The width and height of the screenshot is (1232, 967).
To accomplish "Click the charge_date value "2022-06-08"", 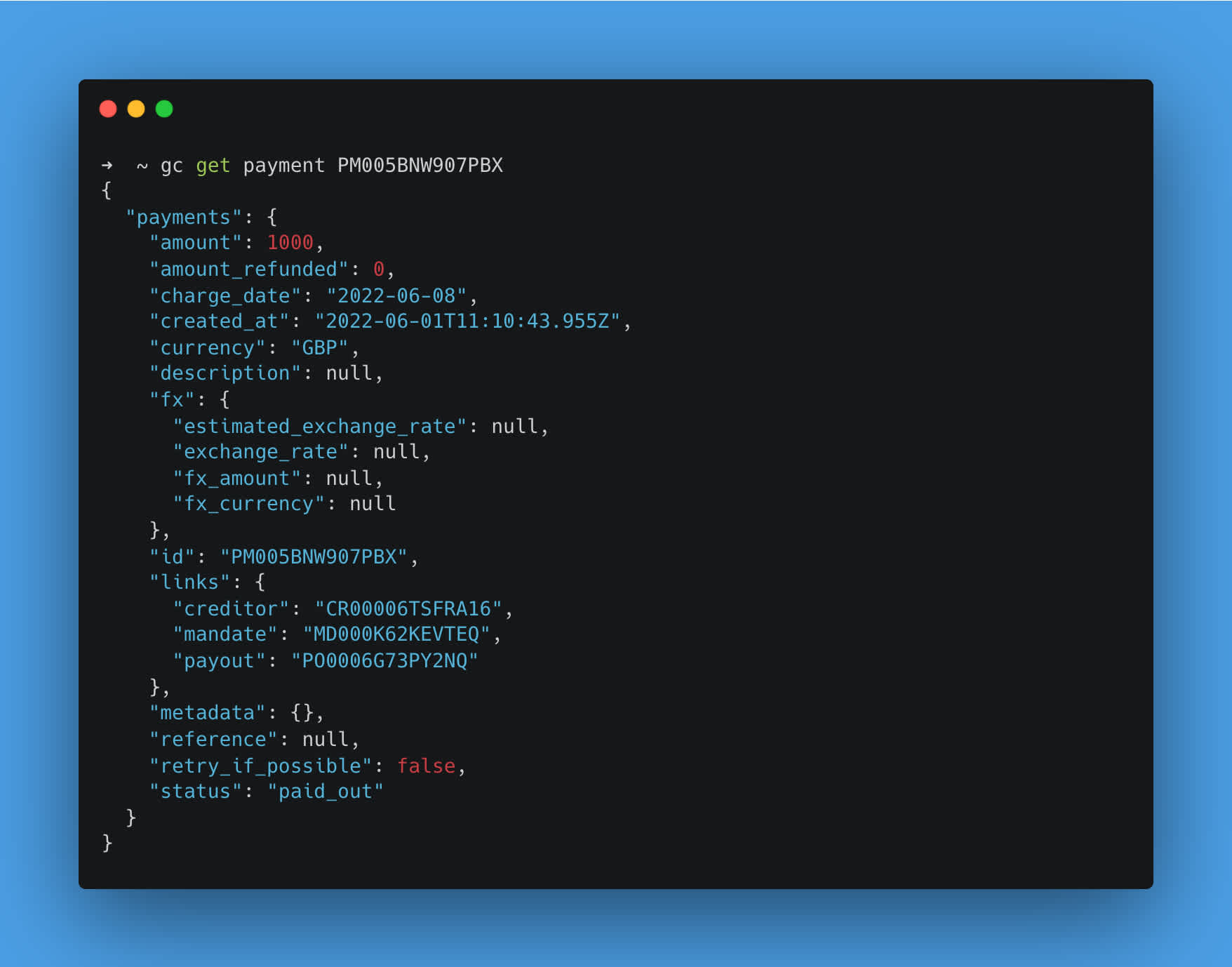I will point(396,296).
